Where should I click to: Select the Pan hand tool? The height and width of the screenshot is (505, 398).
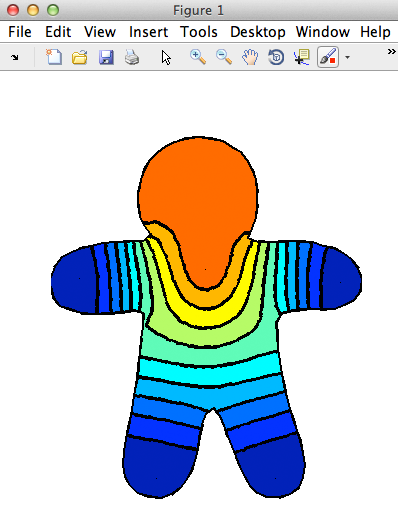point(250,57)
